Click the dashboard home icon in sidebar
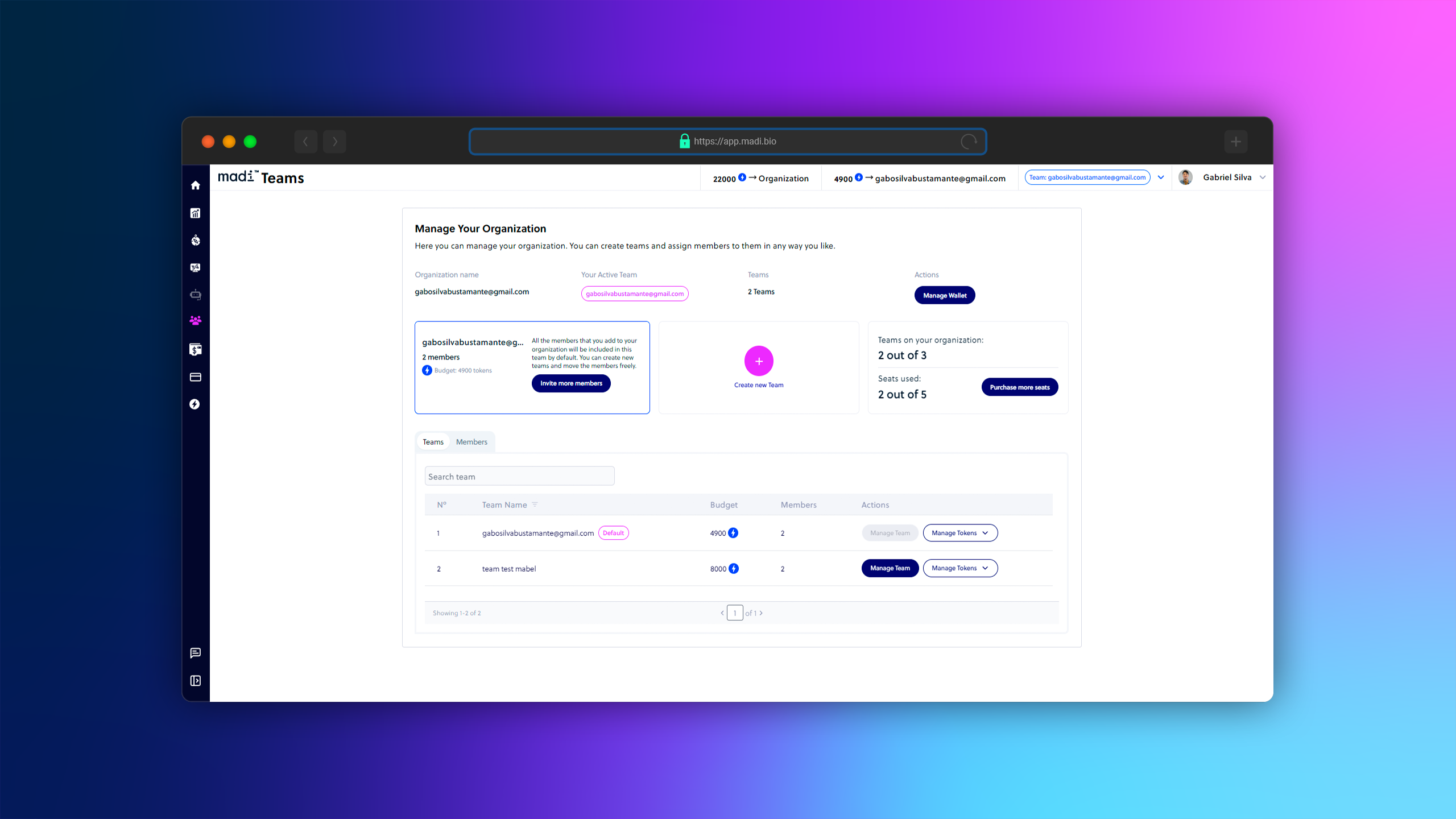This screenshot has width=1456, height=819. point(196,185)
